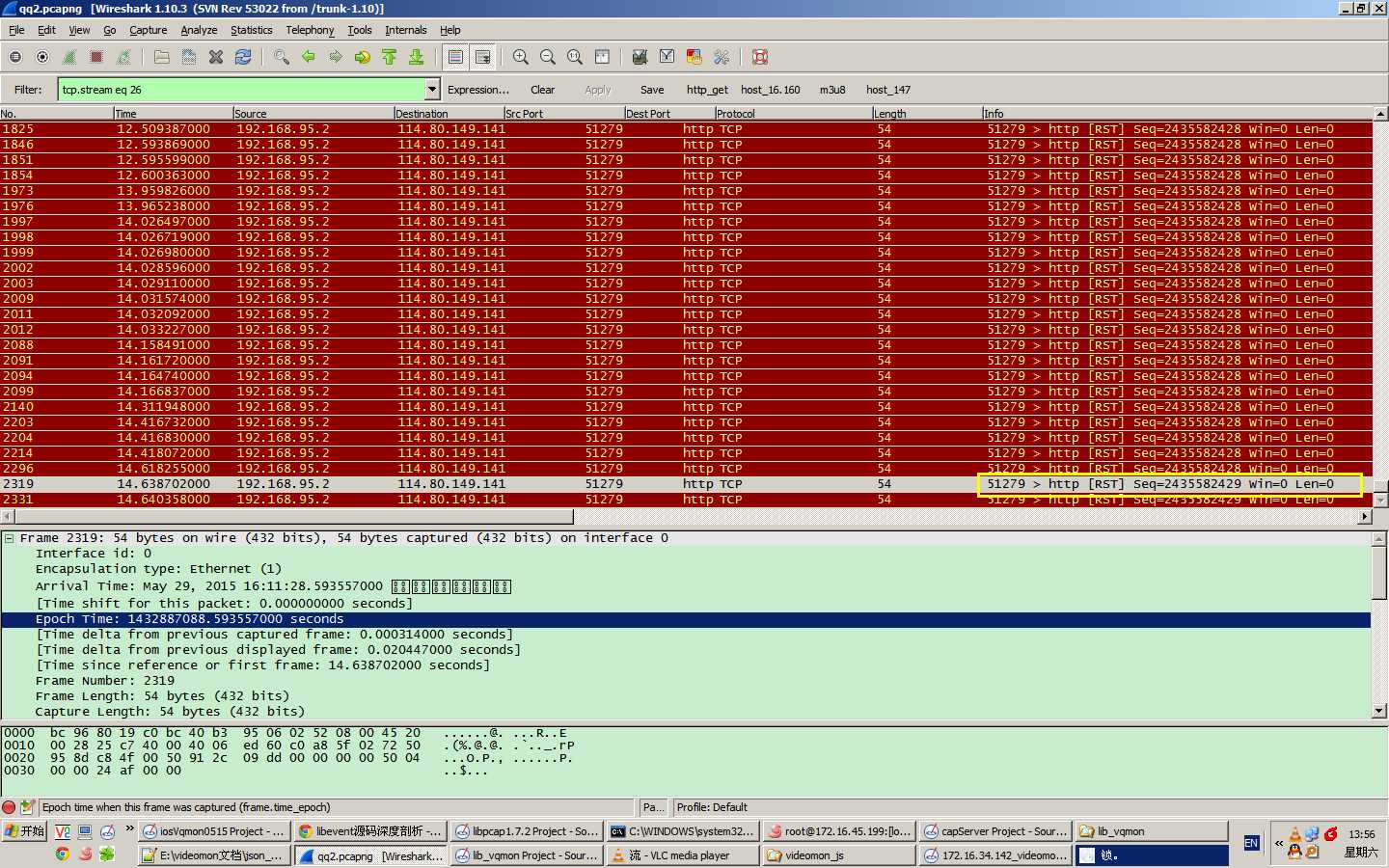Select packet number 1825 row

coord(686,129)
